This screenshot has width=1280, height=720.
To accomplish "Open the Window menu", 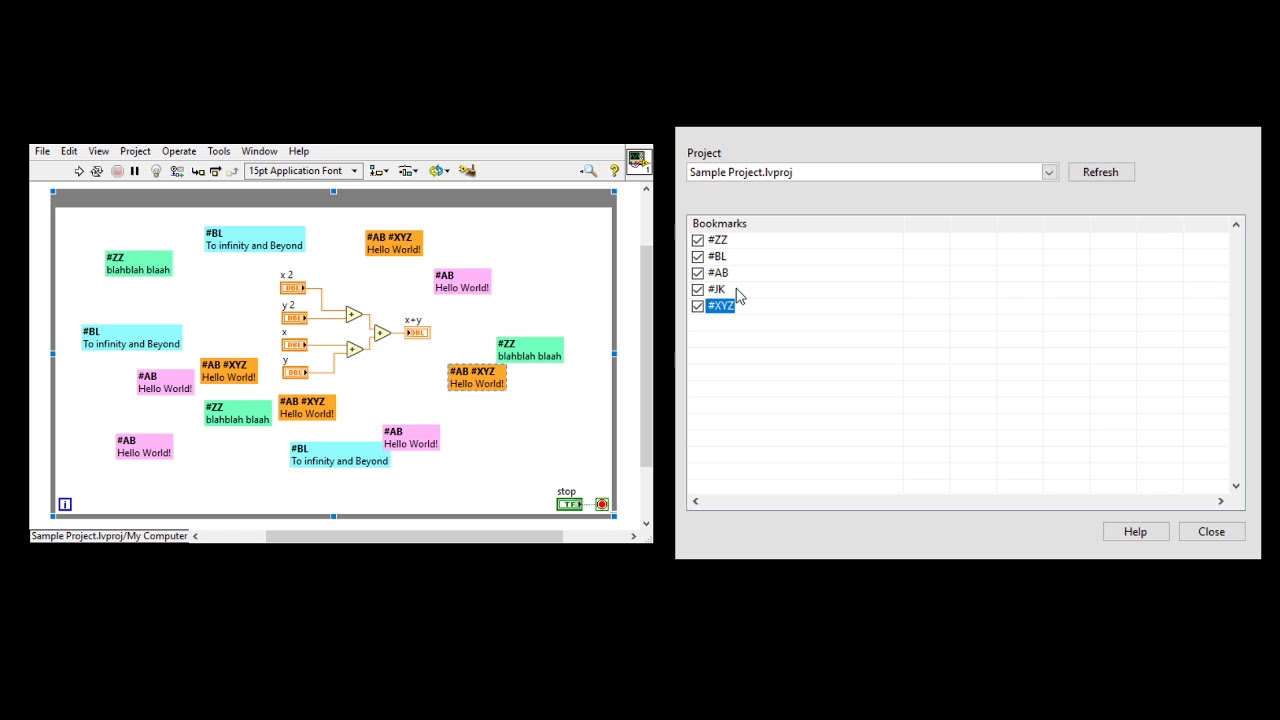I will [x=259, y=151].
